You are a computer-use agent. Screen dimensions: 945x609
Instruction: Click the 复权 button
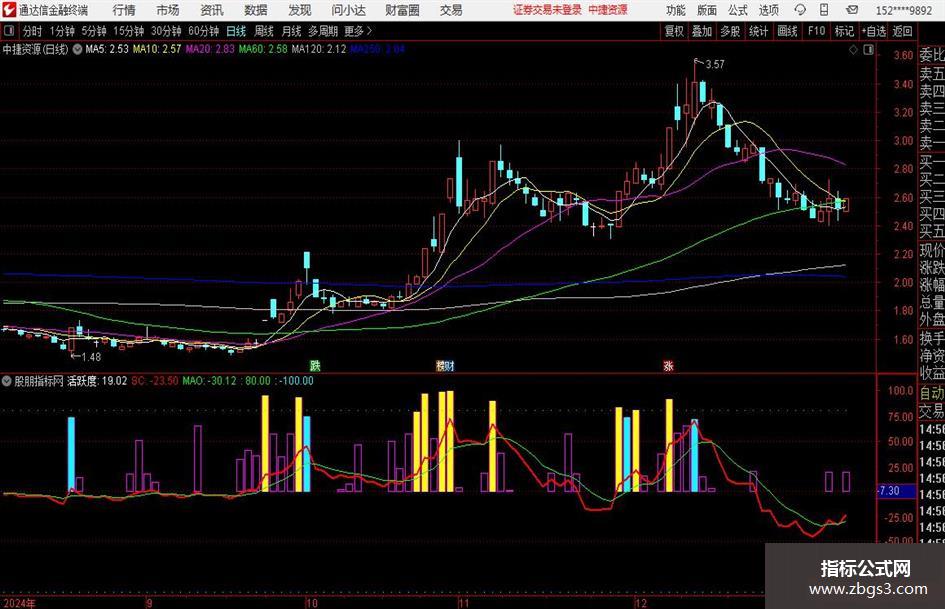click(x=674, y=31)
